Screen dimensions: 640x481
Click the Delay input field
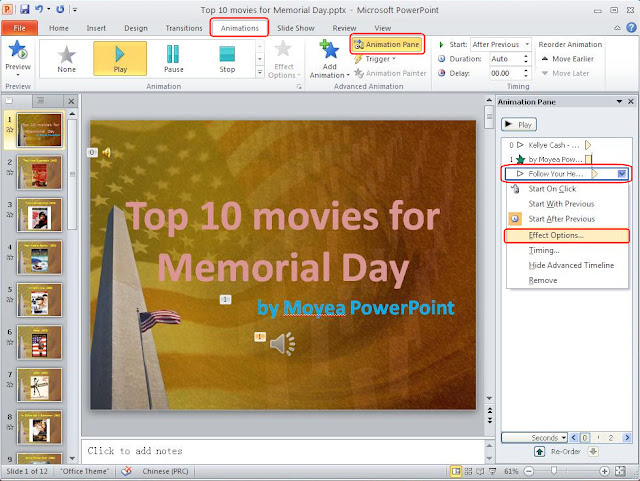click(506, 73)
